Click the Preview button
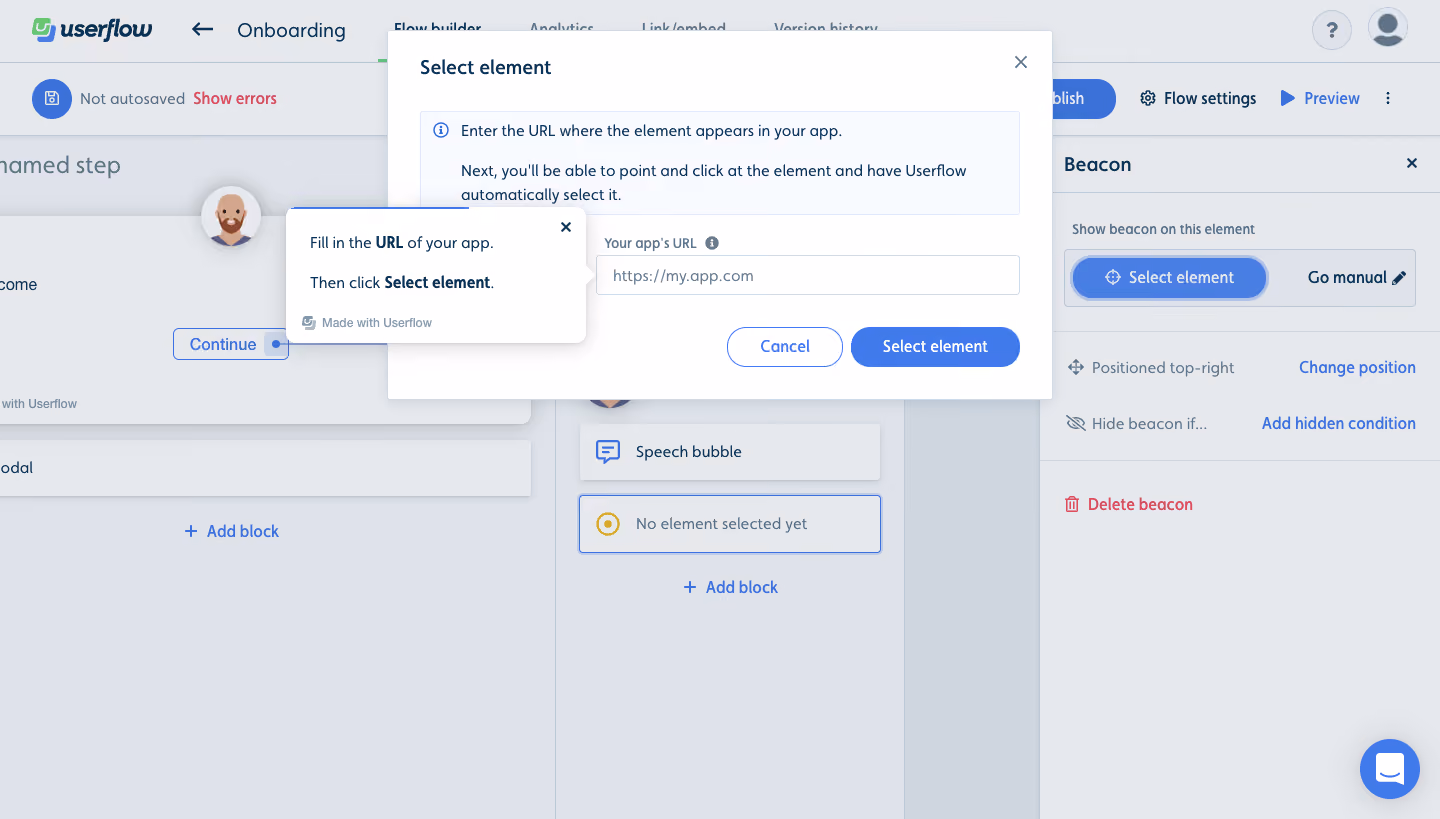Screen dimensions: 1440x819 pyautogui.click(x=1320, y=98)
